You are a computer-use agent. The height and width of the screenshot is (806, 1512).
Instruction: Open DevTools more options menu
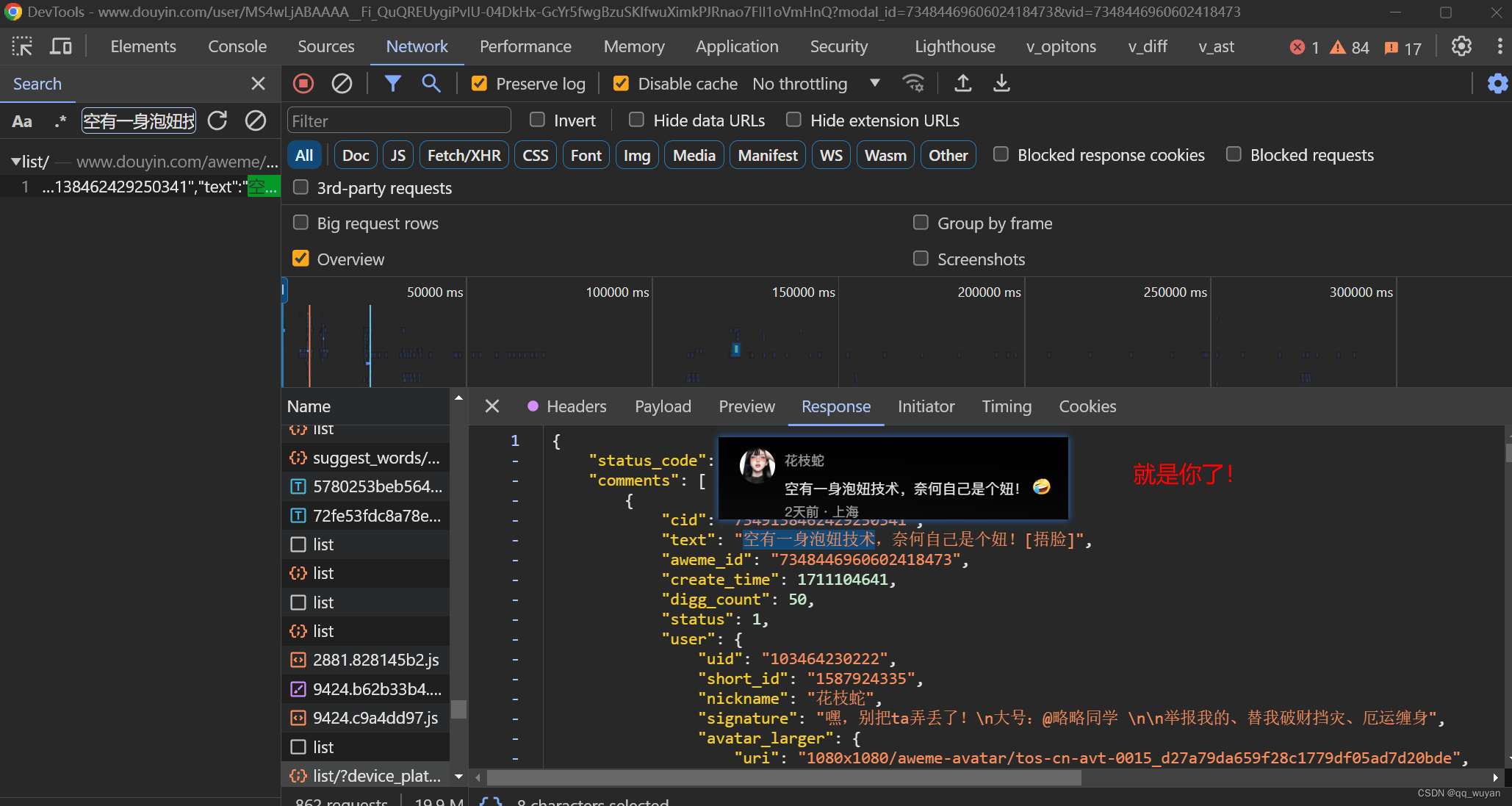(1499, 46)
